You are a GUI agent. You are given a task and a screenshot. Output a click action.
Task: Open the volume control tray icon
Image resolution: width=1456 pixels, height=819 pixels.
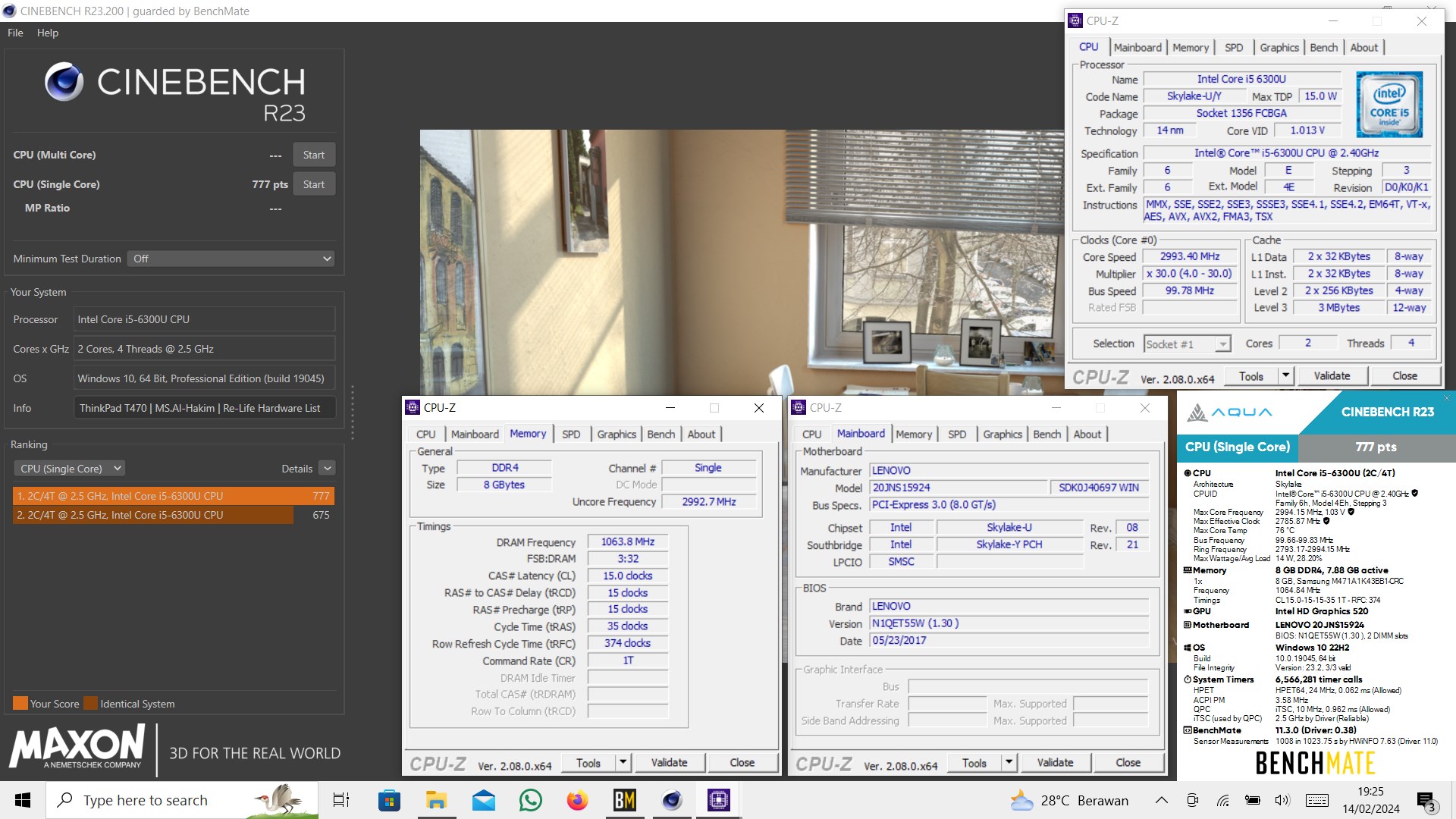1282,800
